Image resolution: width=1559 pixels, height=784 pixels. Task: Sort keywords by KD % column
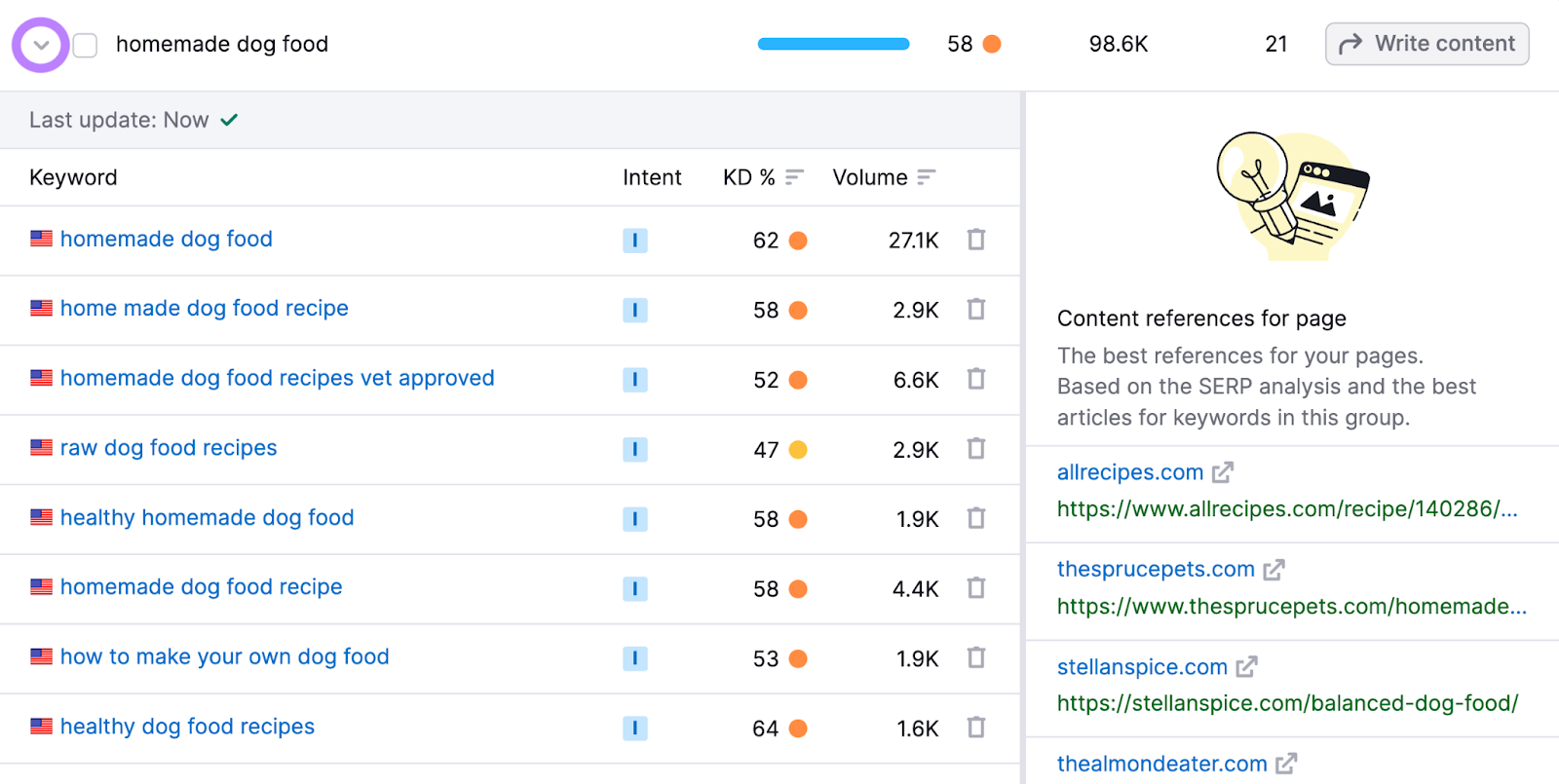[x=794, y=177]
